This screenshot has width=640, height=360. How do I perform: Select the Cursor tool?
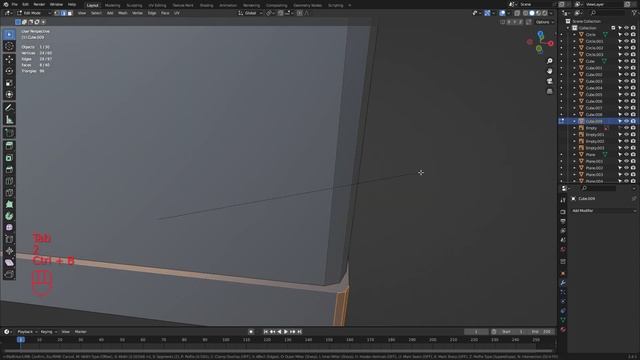[x=9, y=47]
